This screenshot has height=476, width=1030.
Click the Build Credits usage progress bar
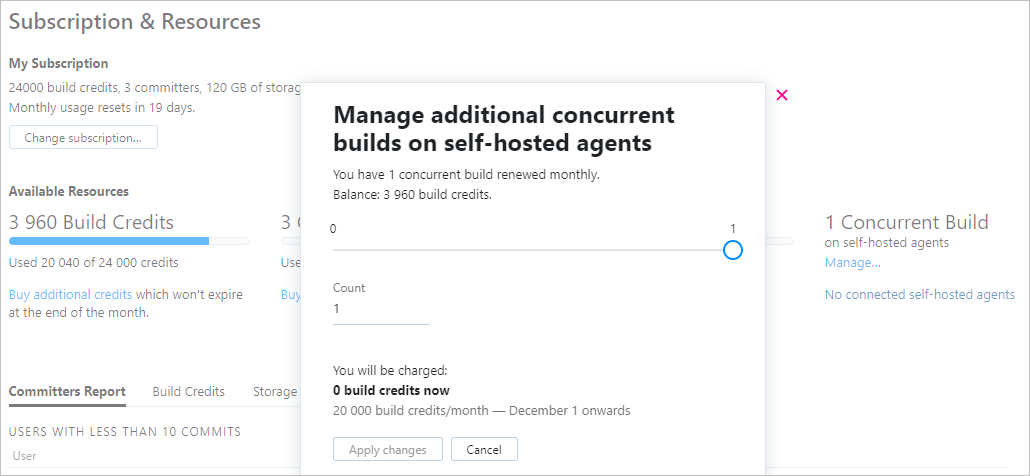point(128,241)
